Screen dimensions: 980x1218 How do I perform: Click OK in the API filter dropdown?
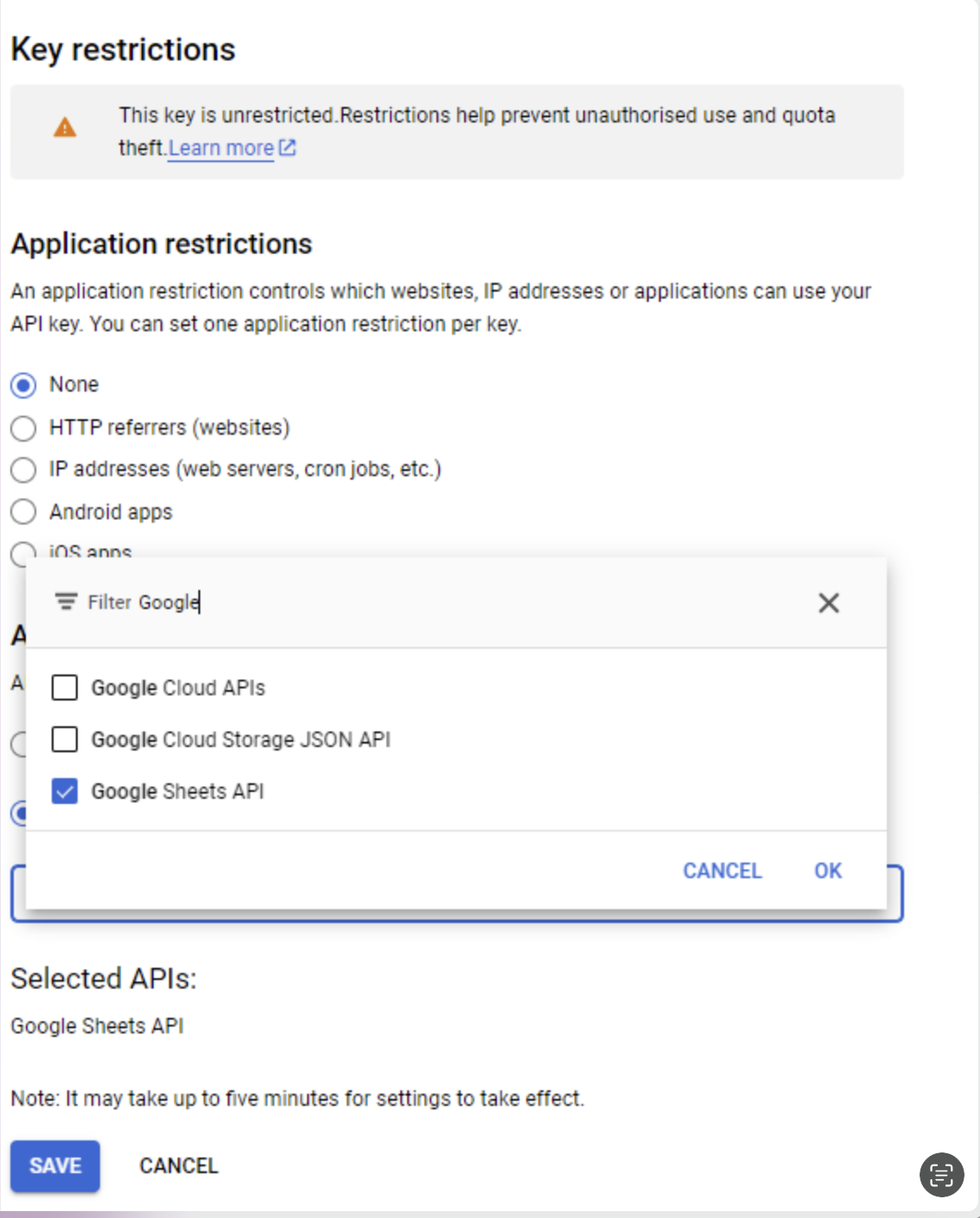[828, 870]
